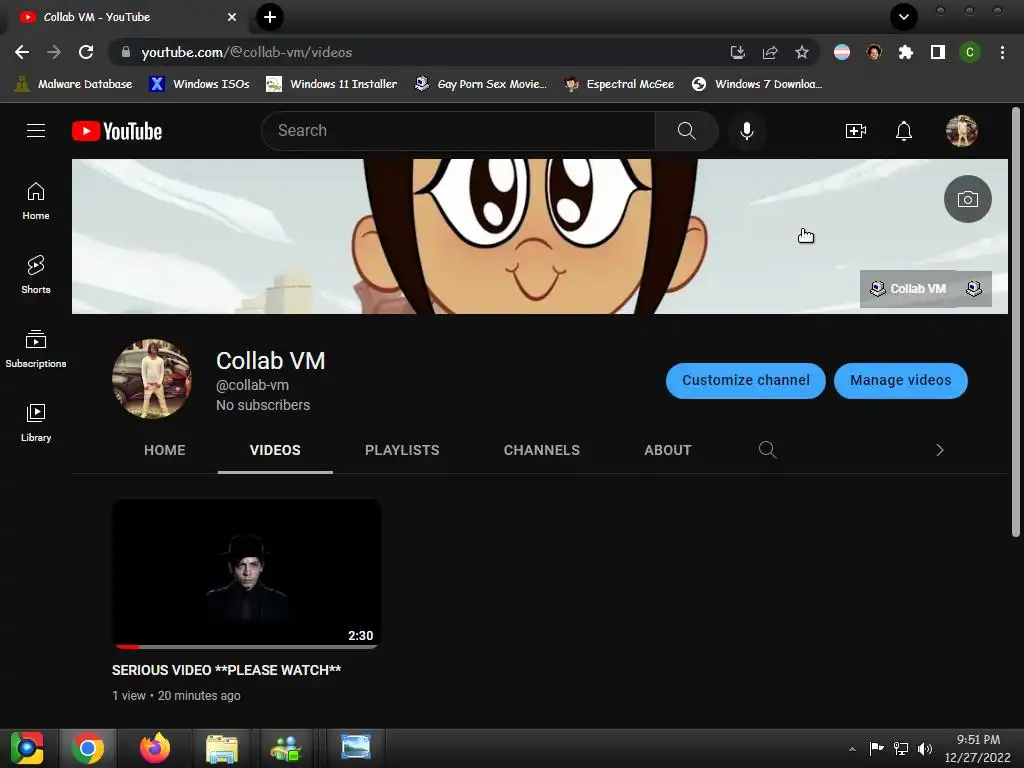The height and width of the screenshot is (768, 1024).
Task: Toggle the browser side panel
Action: tap(938, 52)
